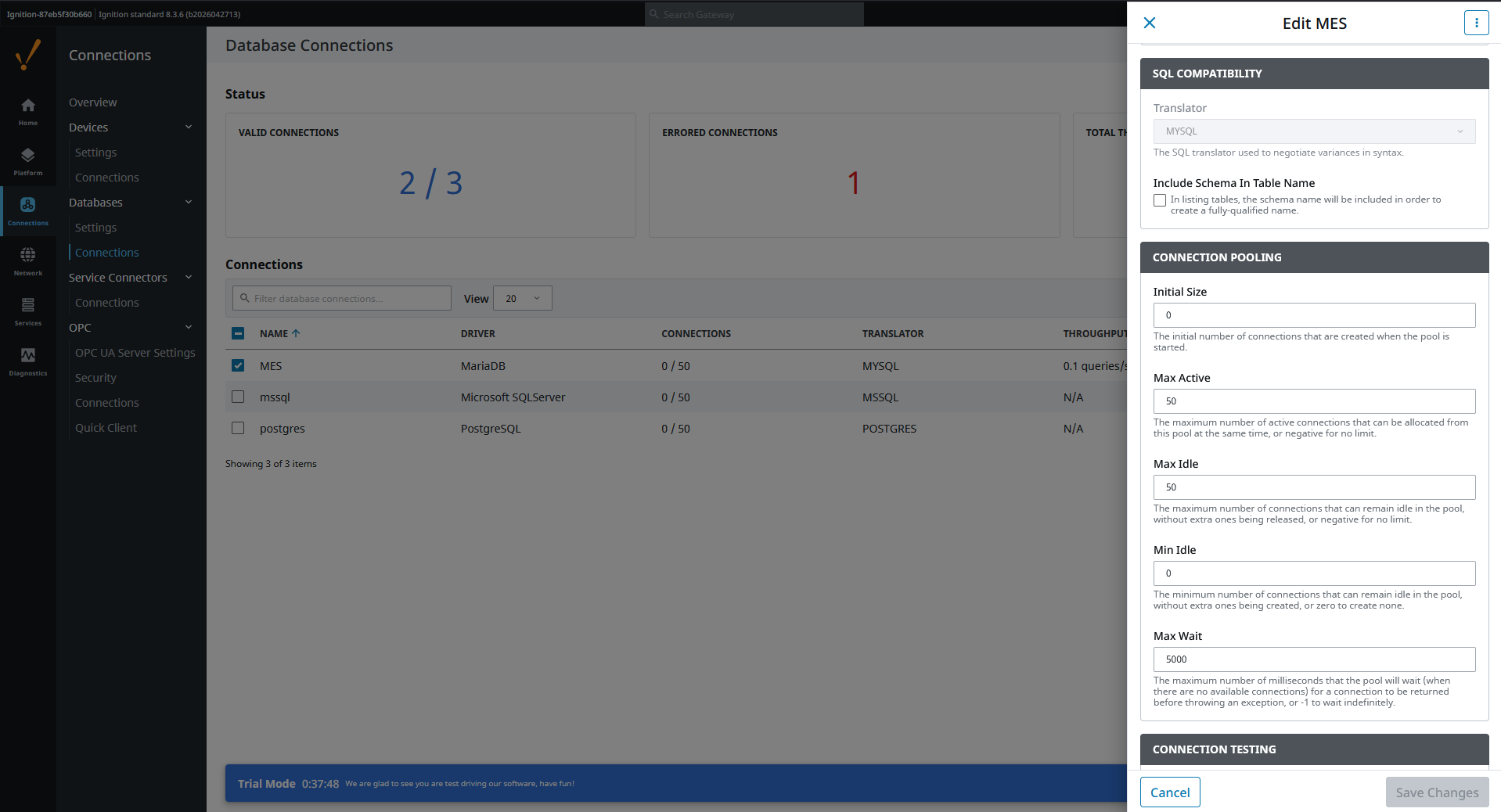
Task: Collapse the Devices menu group
Action: (189, 127)
